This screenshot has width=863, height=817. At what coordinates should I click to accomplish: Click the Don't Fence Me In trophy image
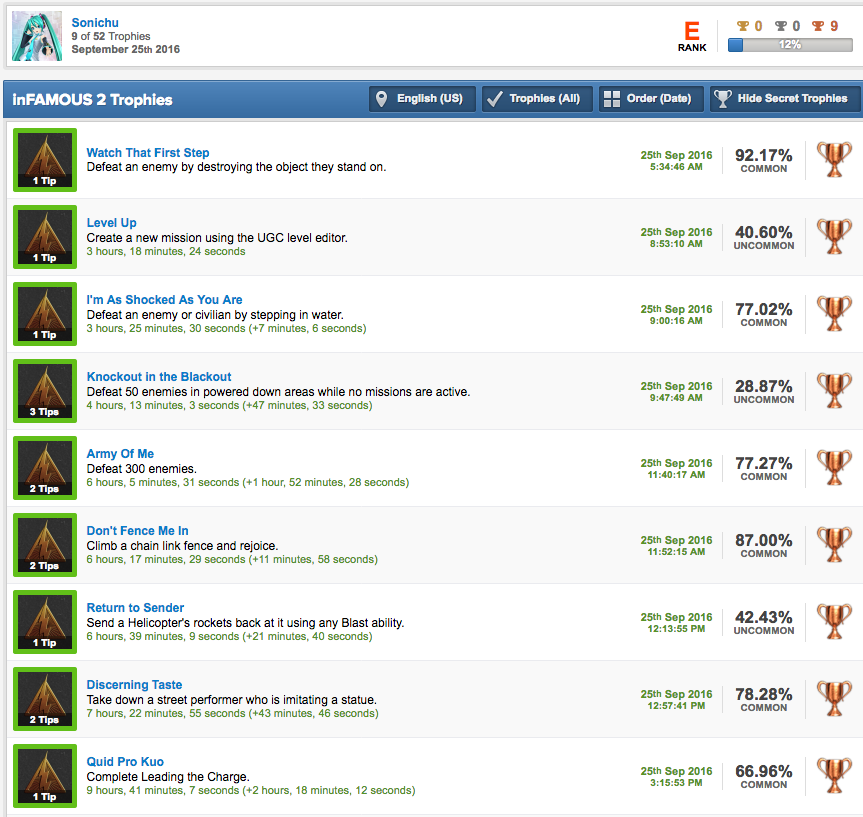pos(45,545)
